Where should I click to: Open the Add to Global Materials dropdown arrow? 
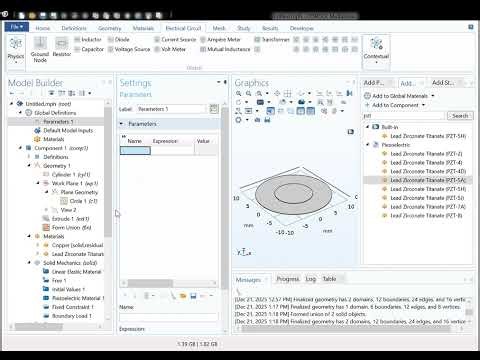pyautogui.click(x=433, y=96)
